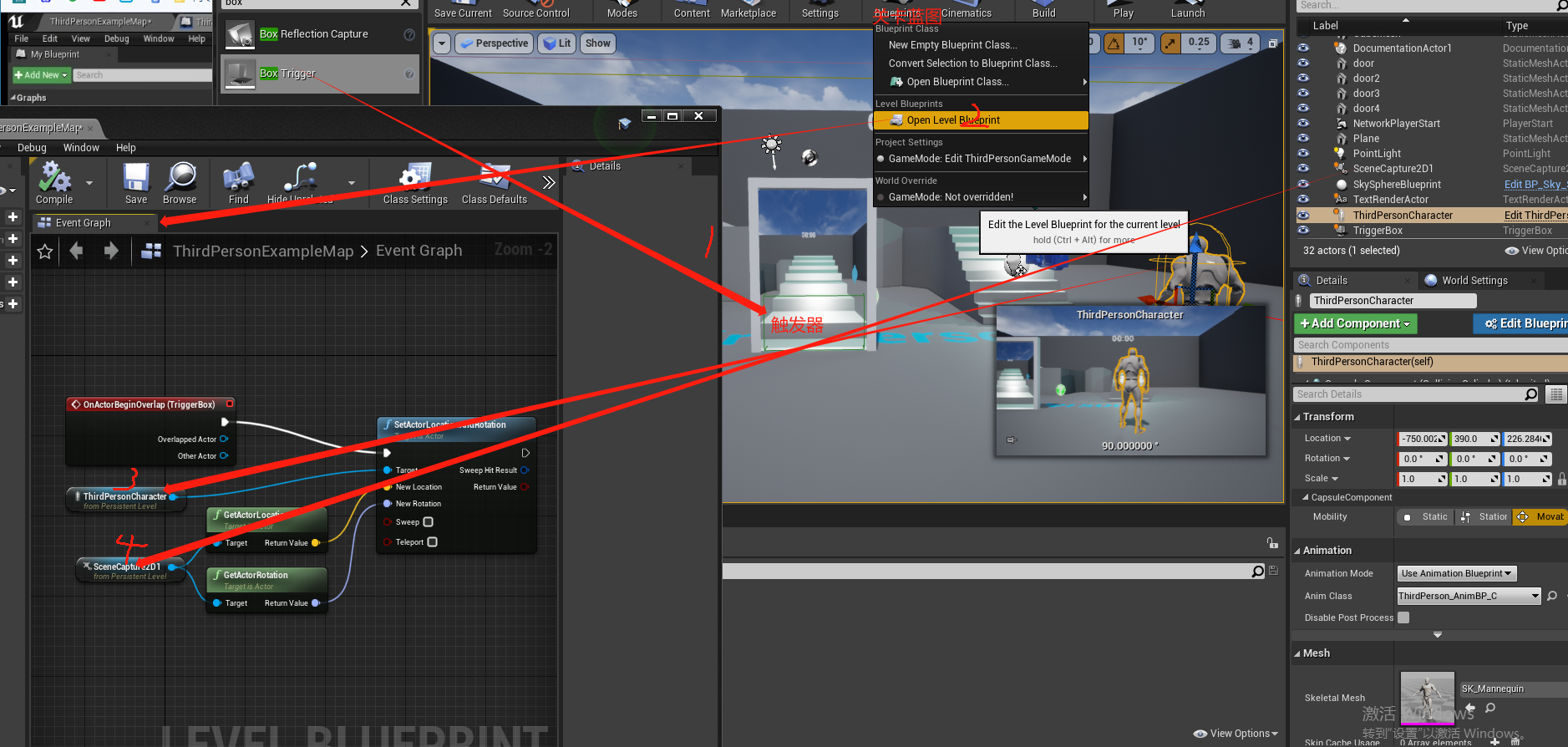The width and height of the screenshot is (1568, 747).
Task: Go back with the graph navigation arrow
Action: (76, 251)
